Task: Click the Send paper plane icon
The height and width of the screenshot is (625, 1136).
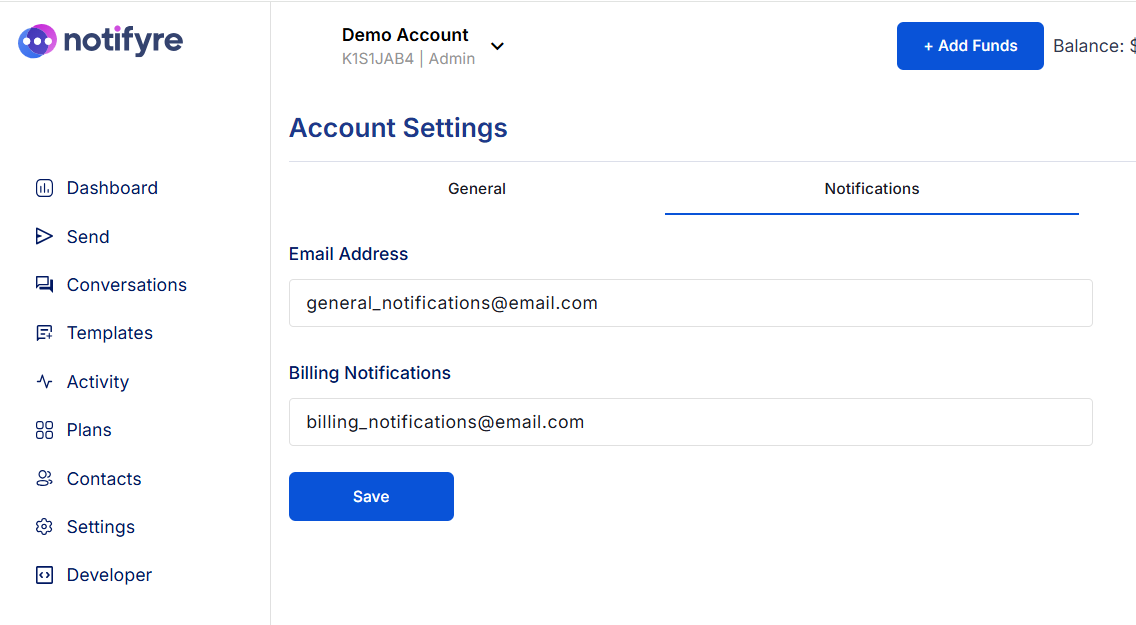Action: (44, 237)
